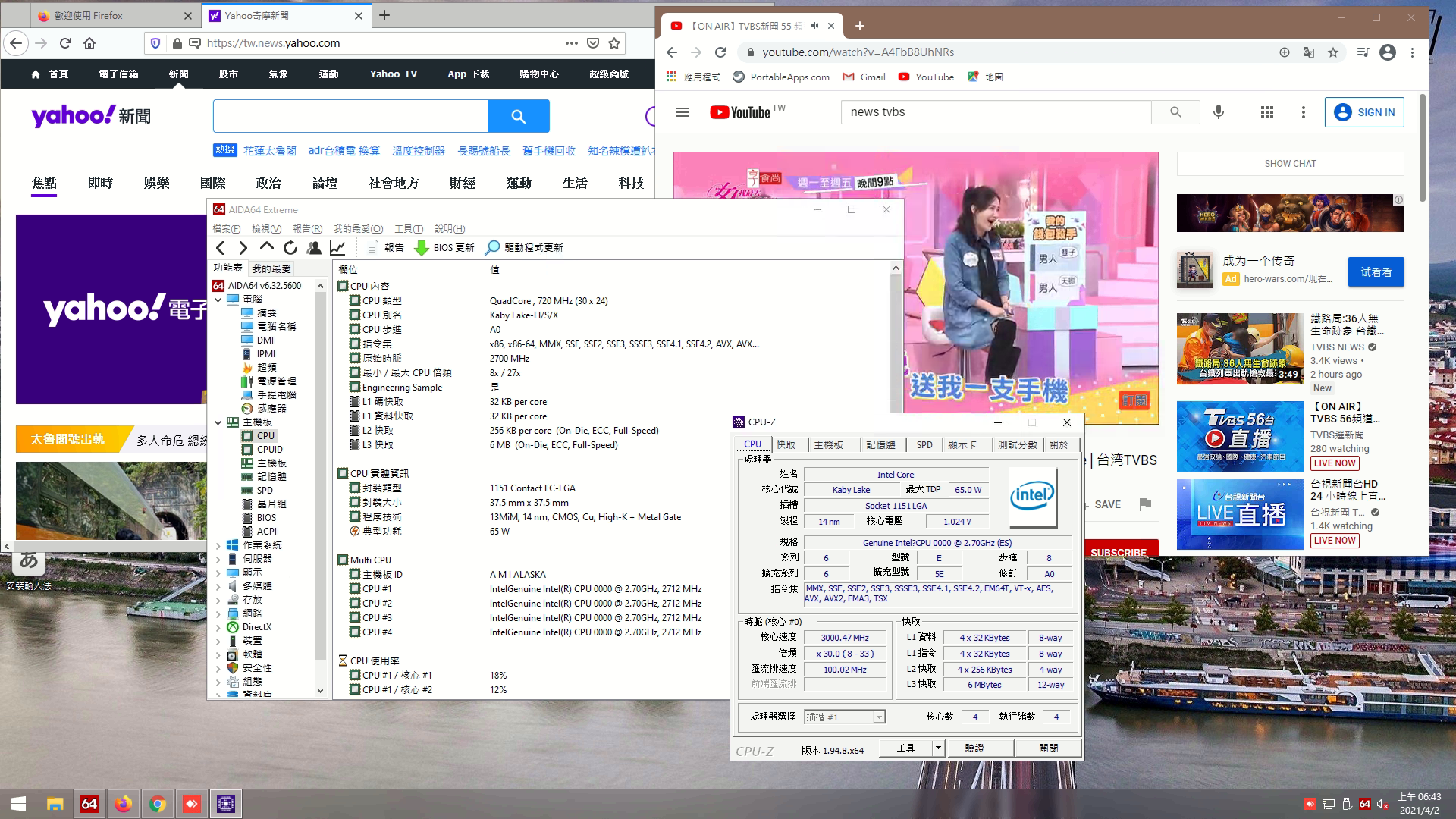Expand DirectX tree node

tap(218, 627)
